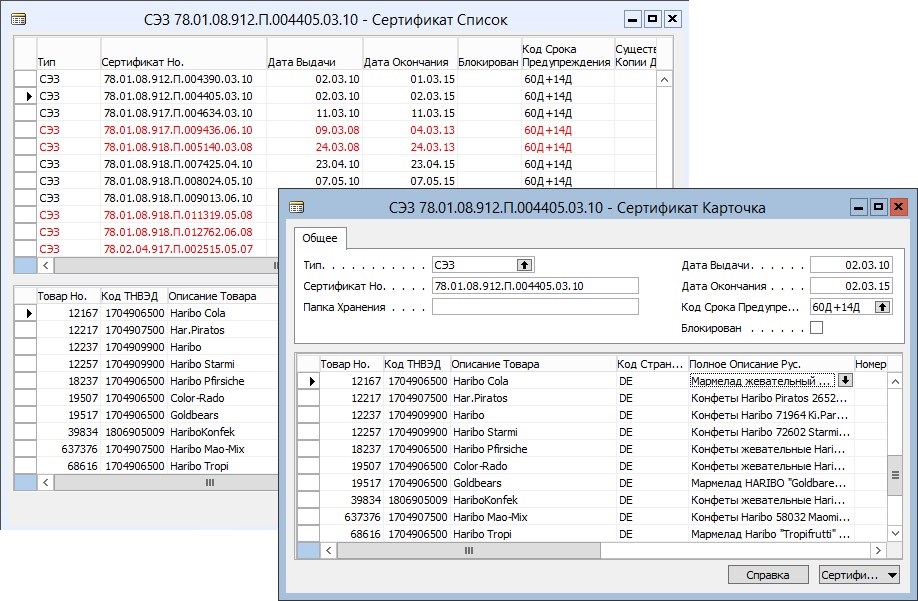This screenshot has height=601, width=918.
Task: Minimize the Сертификат Список window
Action: click(x=632, y=19)
